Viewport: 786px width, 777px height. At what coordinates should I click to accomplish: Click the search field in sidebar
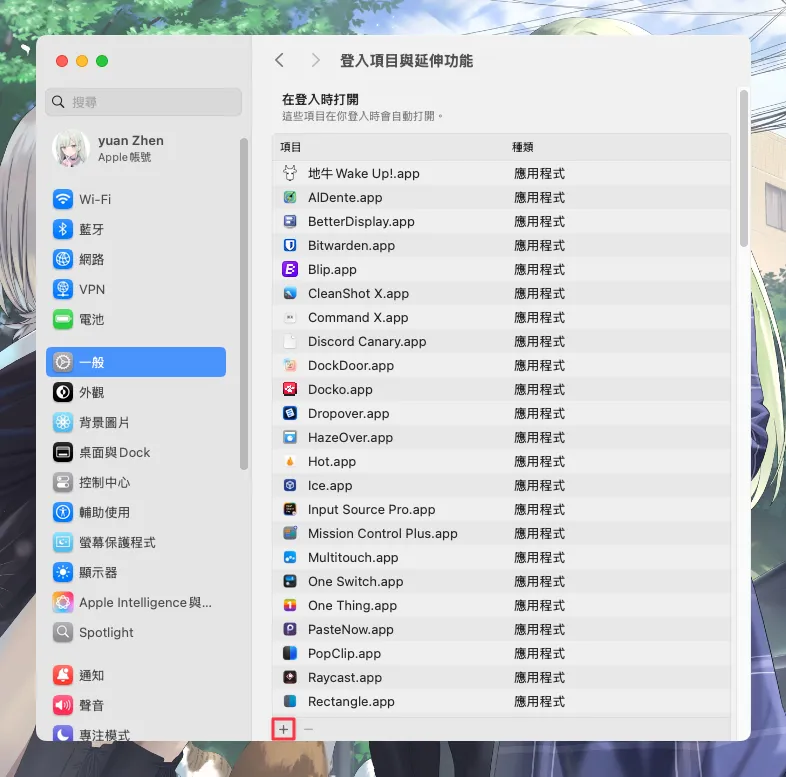pos(144,102)
